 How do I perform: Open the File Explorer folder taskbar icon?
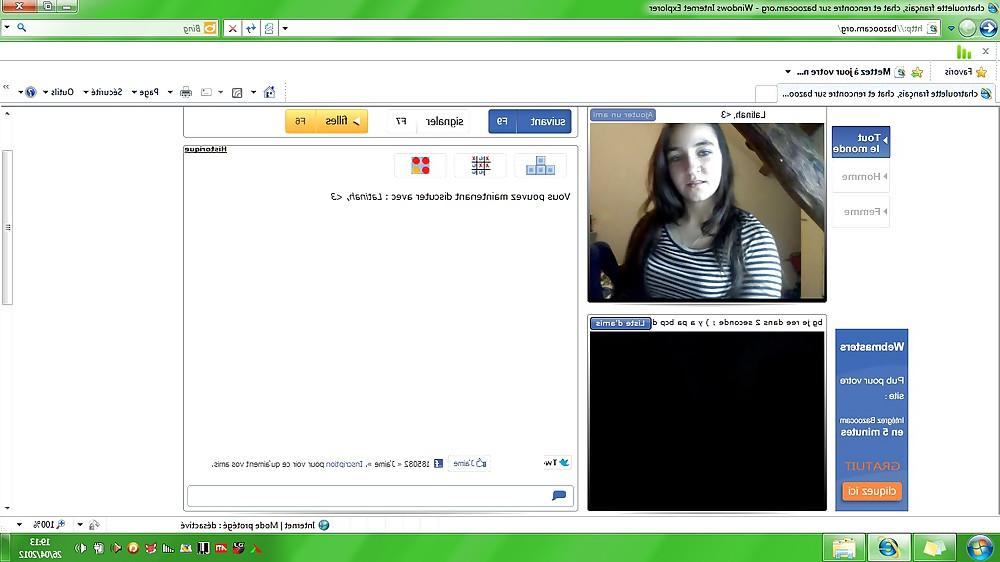[844, 548]
